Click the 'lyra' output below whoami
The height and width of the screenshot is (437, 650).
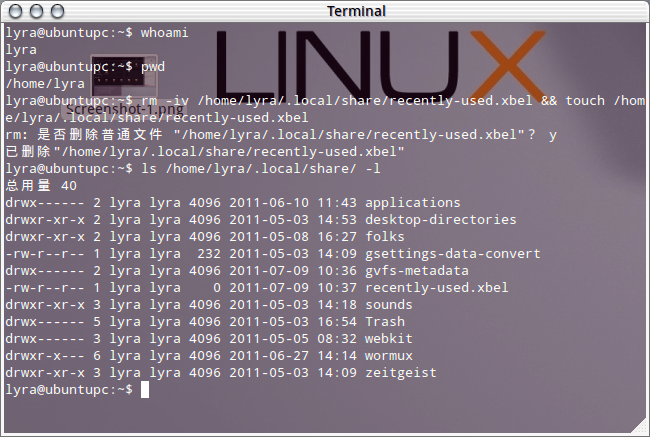click(x=21, y=50)
